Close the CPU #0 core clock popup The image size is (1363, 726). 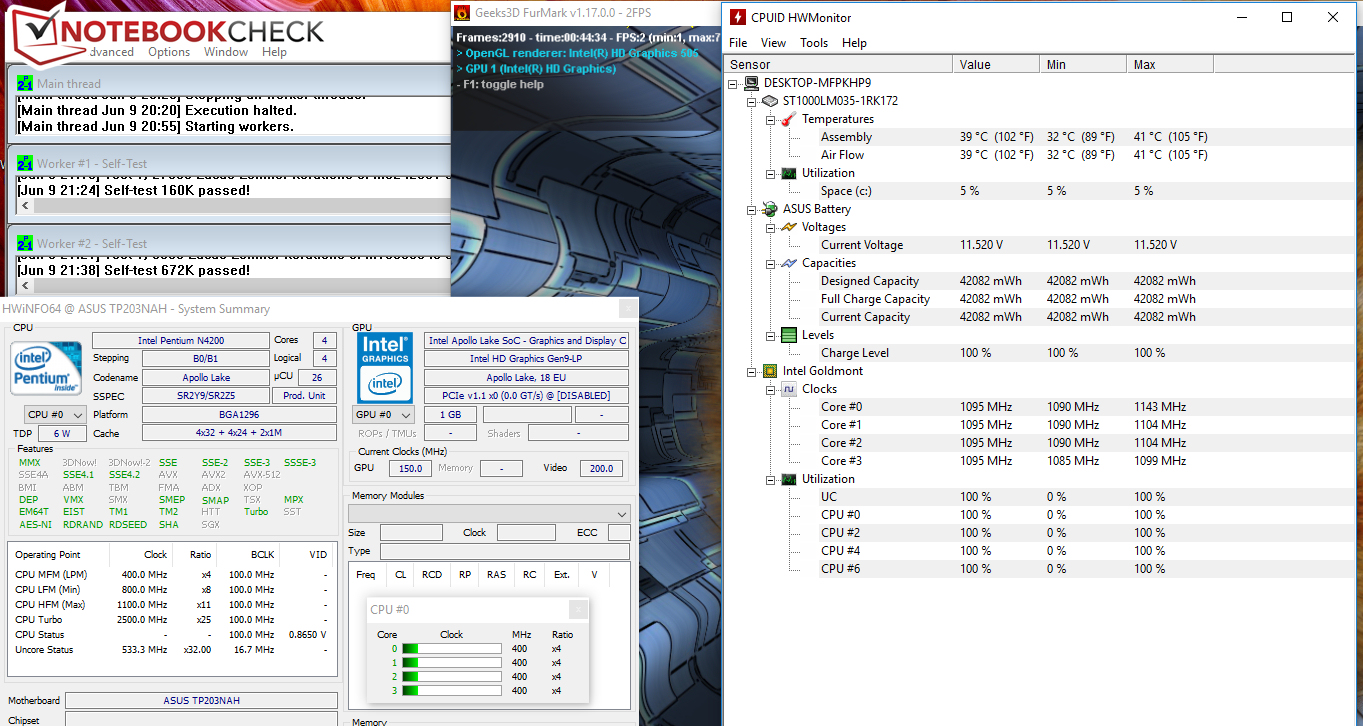577,610
